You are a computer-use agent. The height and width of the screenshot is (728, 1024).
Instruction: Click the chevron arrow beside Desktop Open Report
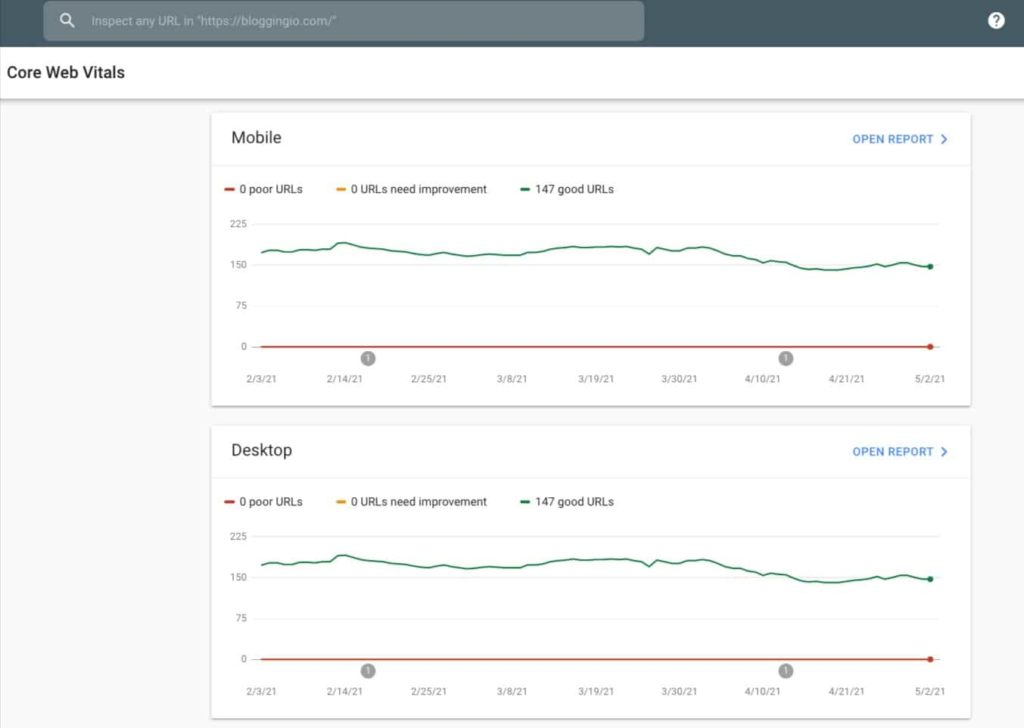944,452
